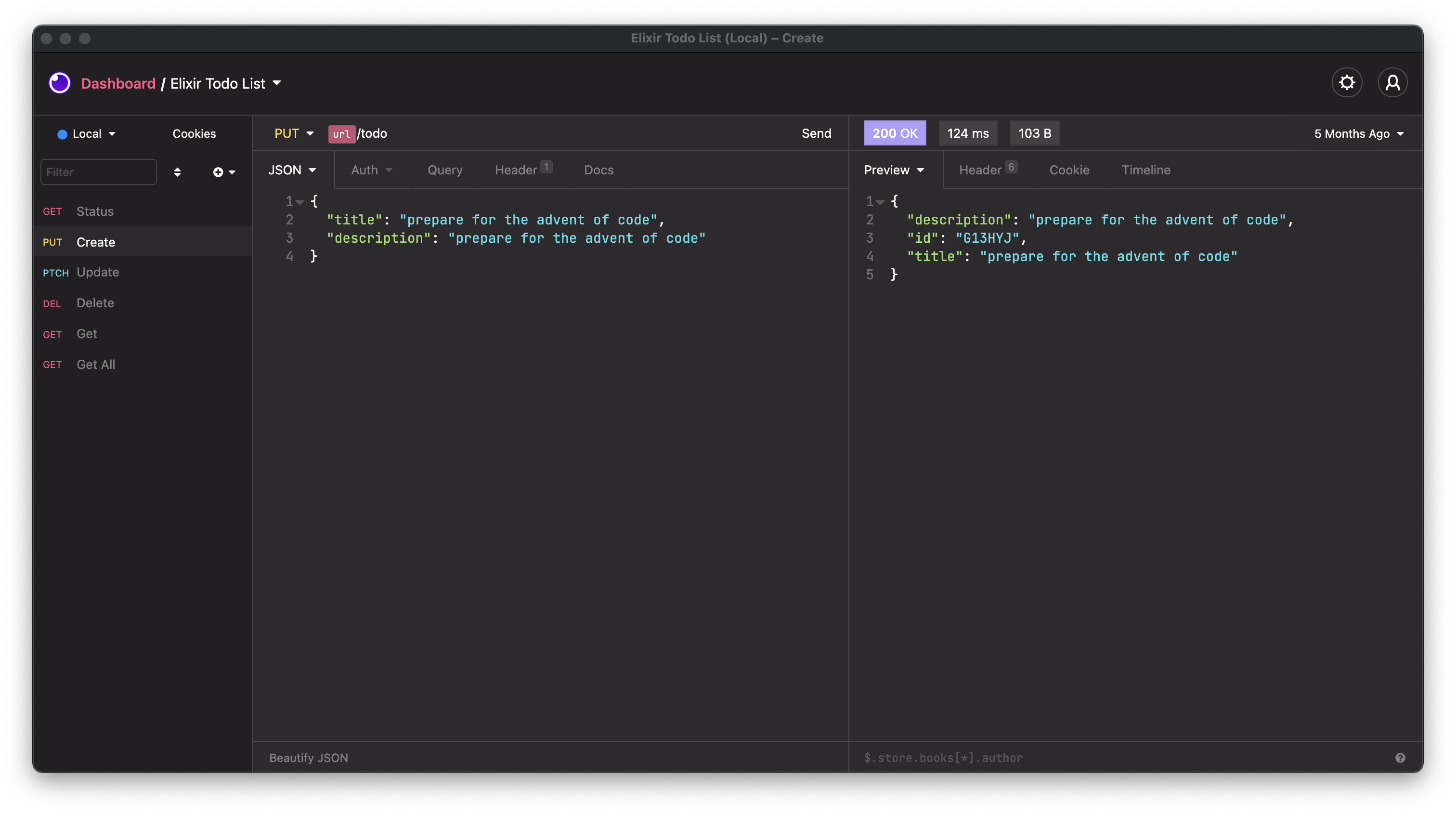This screenshot has height=813, width=1456.
Task: Click the help question mark icon
Action: pos(1400,758)
